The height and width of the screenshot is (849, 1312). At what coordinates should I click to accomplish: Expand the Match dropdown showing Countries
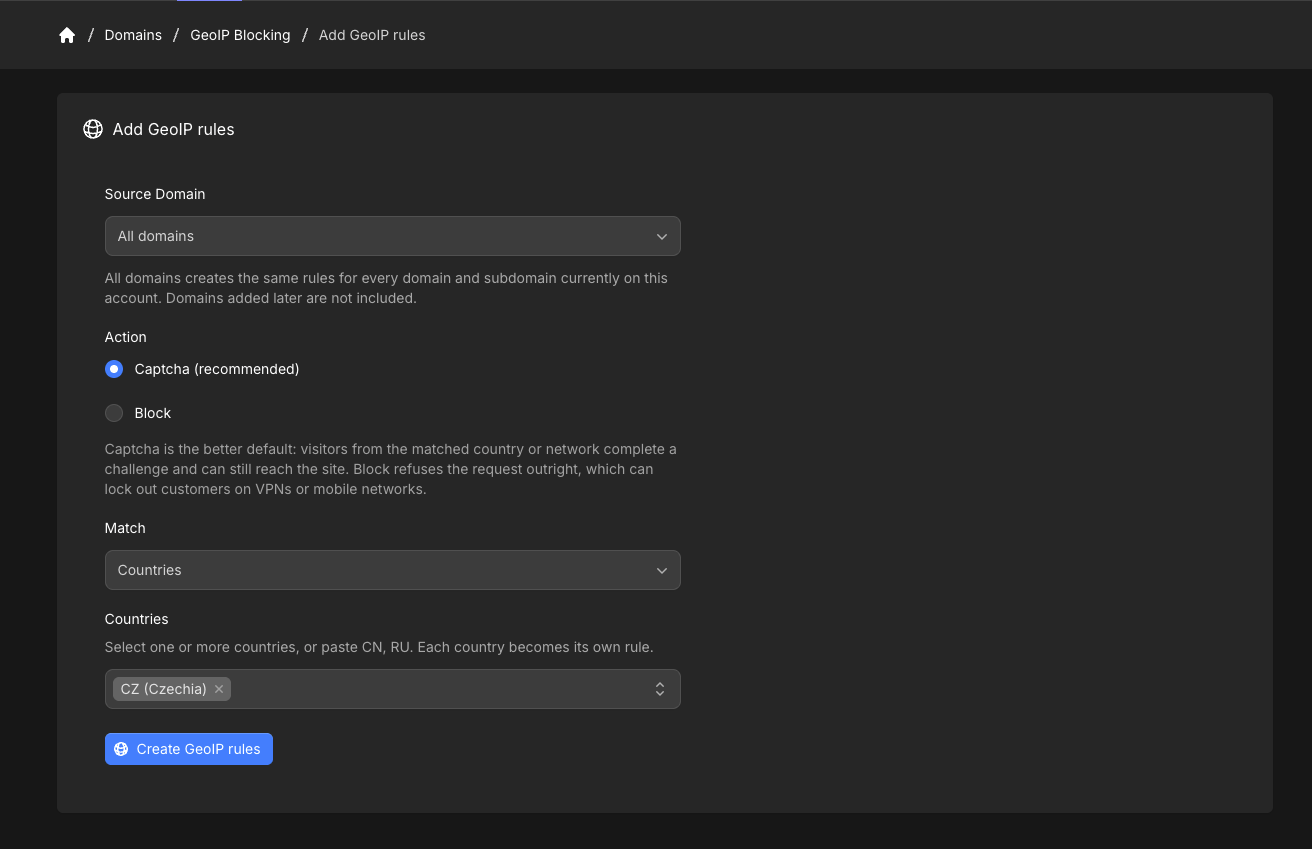393,570
